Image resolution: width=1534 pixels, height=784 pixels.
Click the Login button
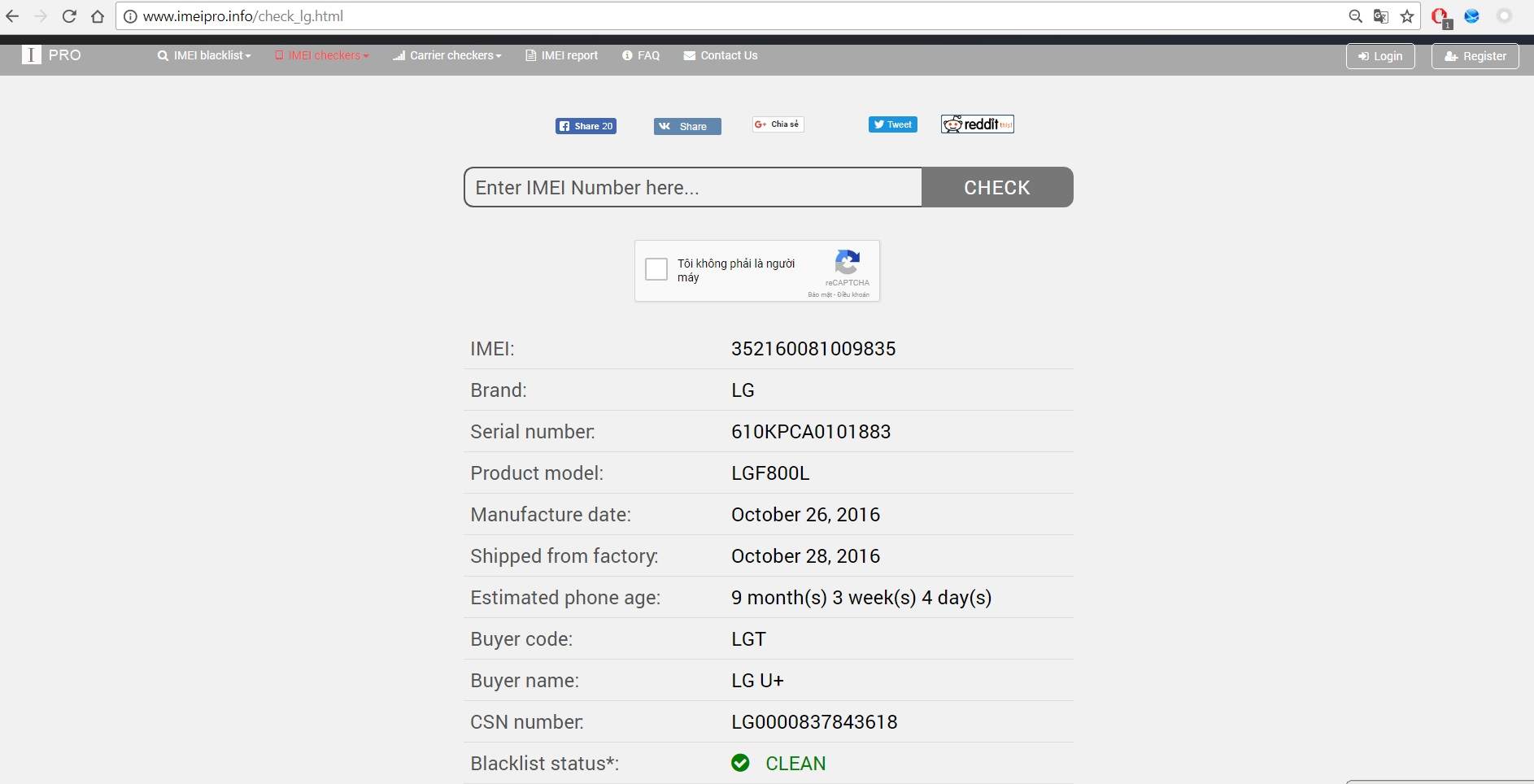pos(1380,56)
